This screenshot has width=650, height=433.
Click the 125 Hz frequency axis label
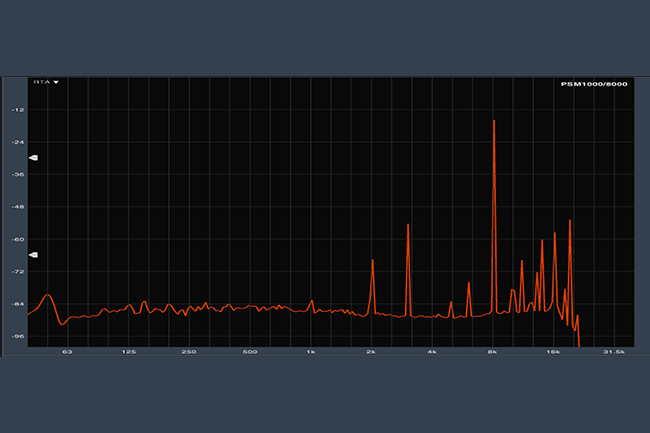click(128, 352)
